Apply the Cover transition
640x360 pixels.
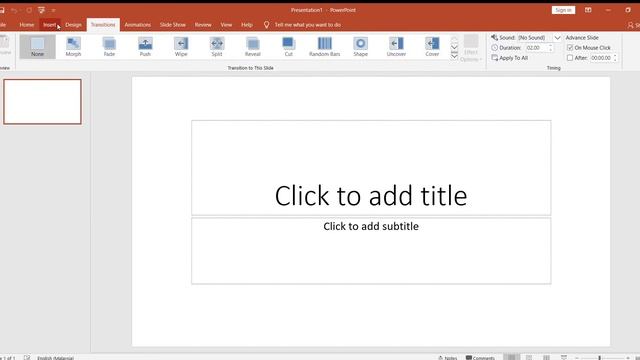(432, 47)
